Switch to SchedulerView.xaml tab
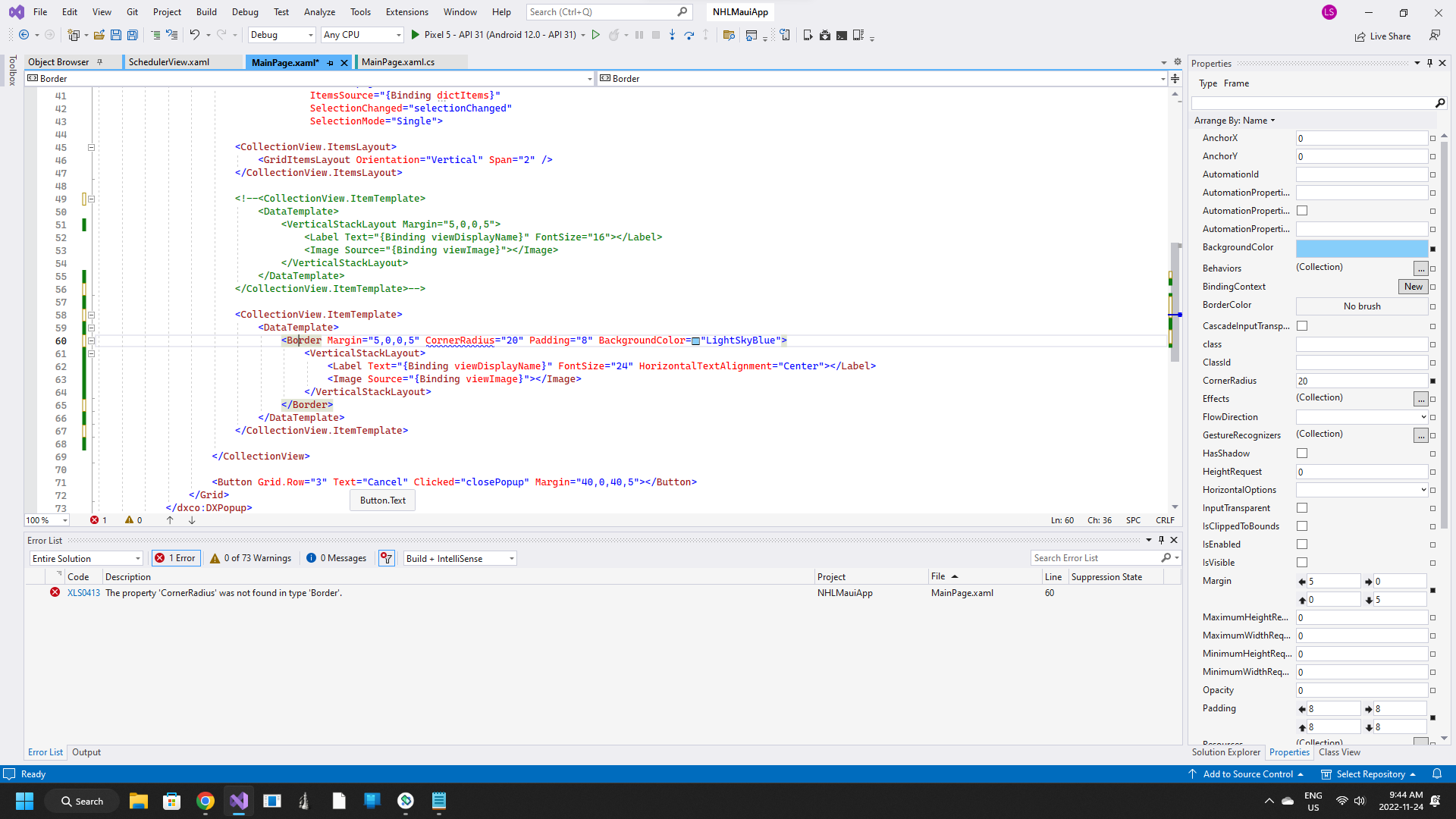 [x=168, y=62]
